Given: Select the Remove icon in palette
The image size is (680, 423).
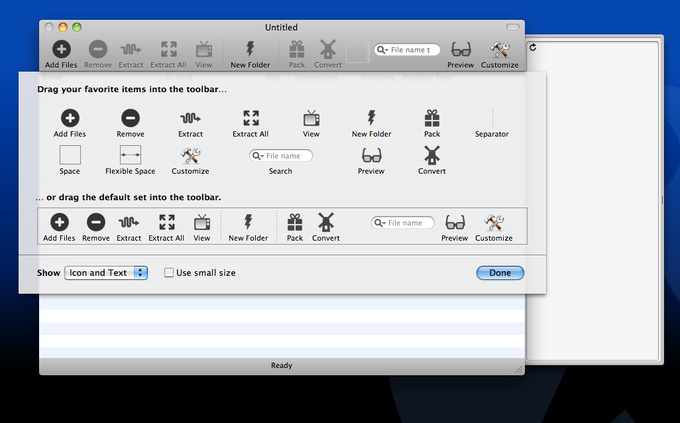Looking at the screenshot, I should click(x=130, y=118).
